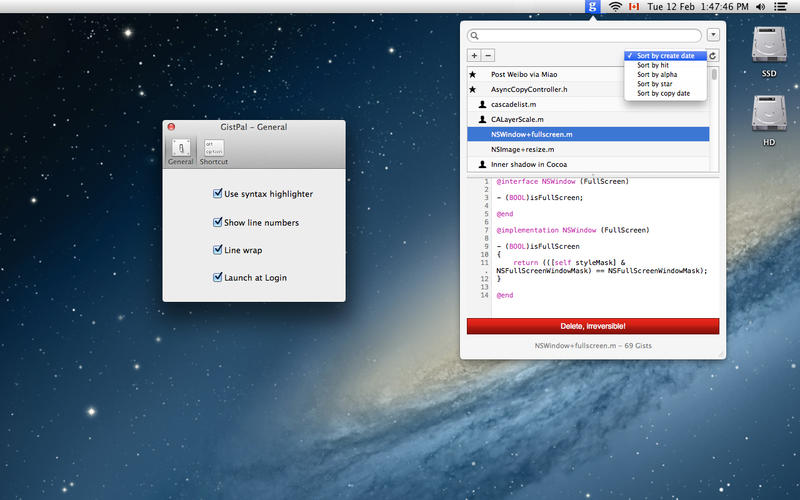
Task: Select Sort by copy date option
Action: click(x=663, y=93)
